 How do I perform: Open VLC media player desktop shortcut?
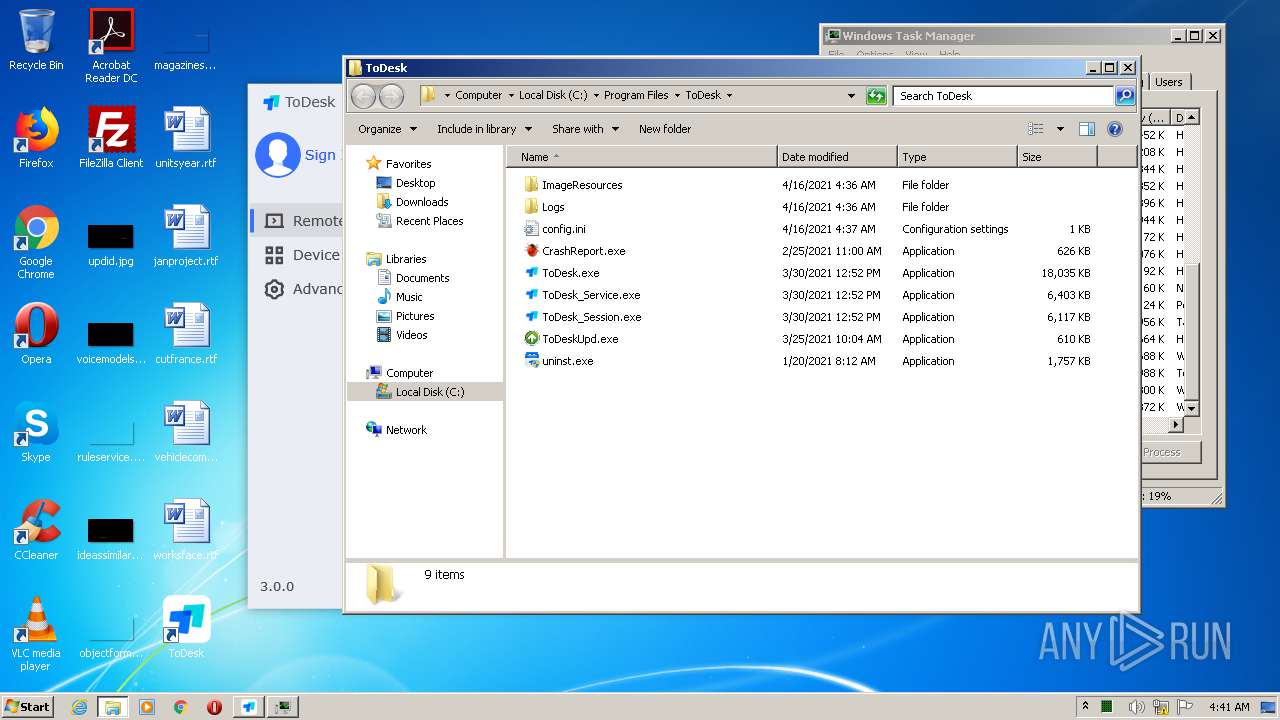tap(36, 634)
